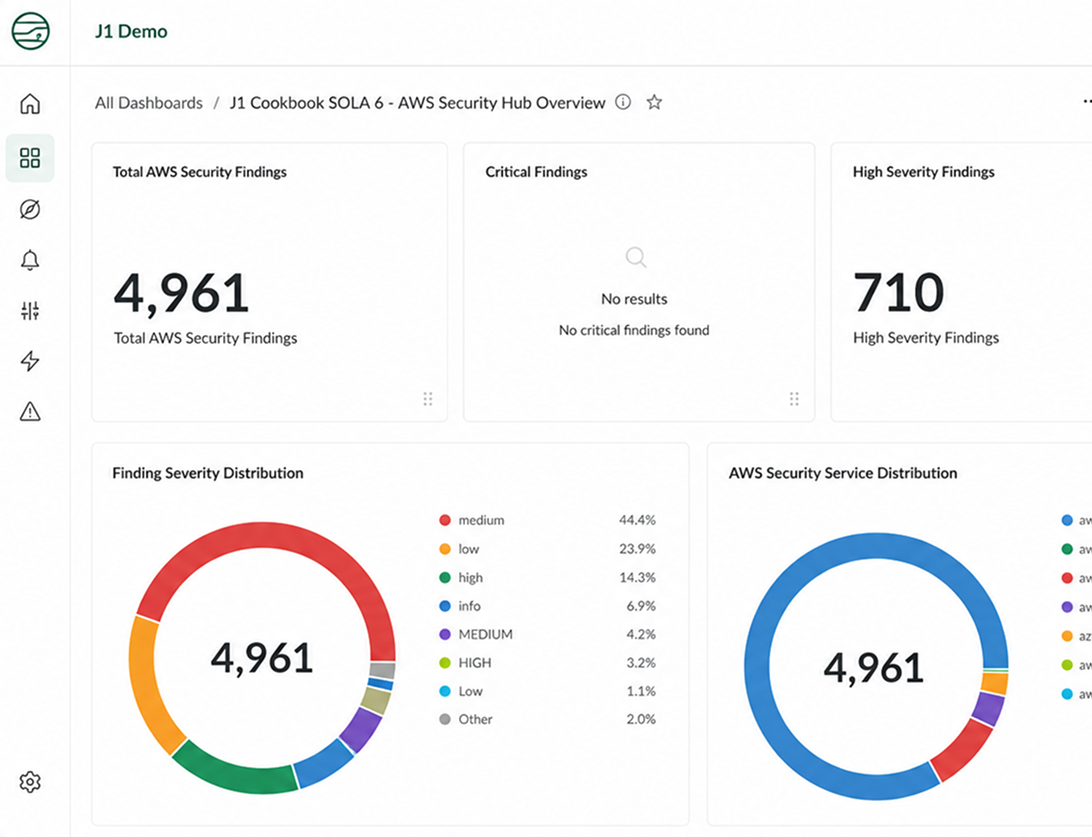Click AWS Security Service Distribution title
Screen dimensions: 1092x837
(x=843, y=473)
